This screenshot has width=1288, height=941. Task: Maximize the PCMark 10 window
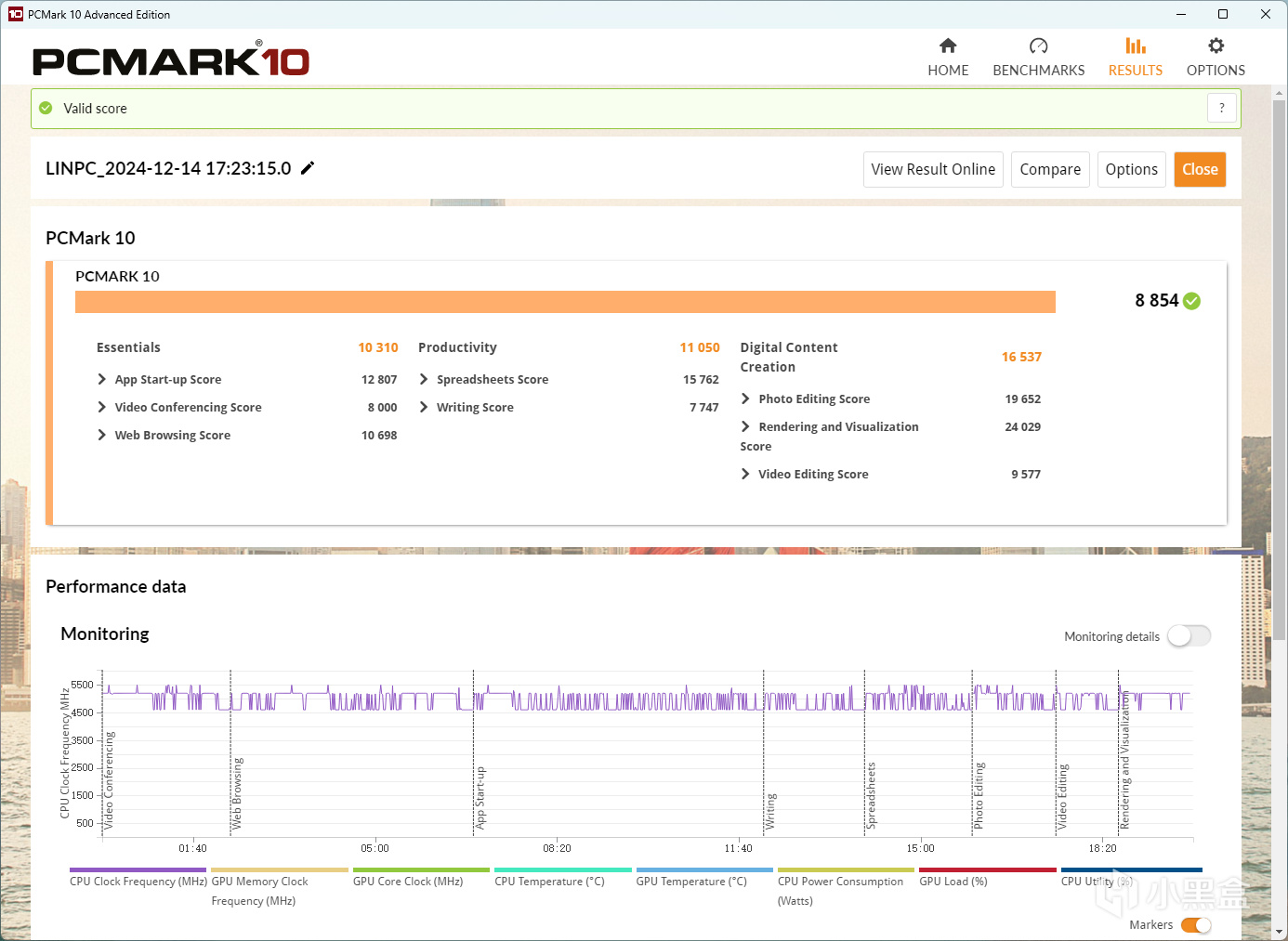pos(1223,14)
